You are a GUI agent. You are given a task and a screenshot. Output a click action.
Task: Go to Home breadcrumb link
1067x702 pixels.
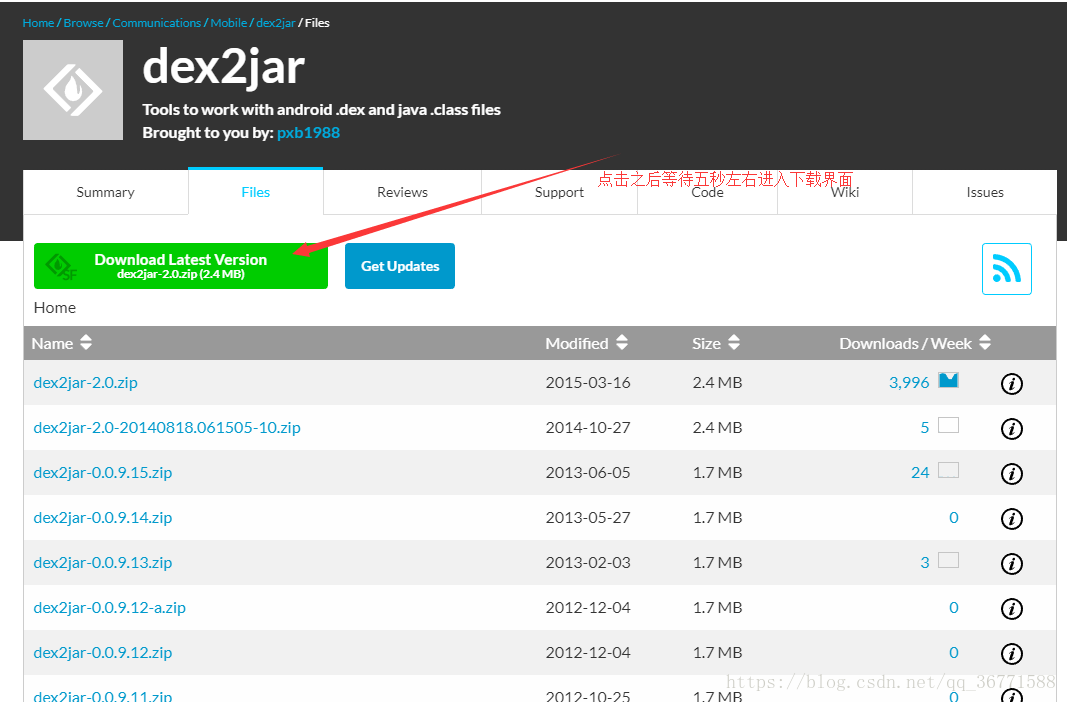pos(38,23)
